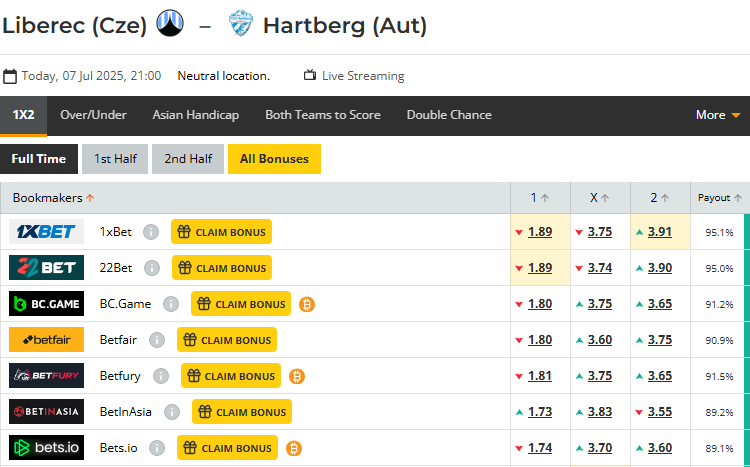
Task: Open the 1XBET bookmaker logo
Action: 46,232
